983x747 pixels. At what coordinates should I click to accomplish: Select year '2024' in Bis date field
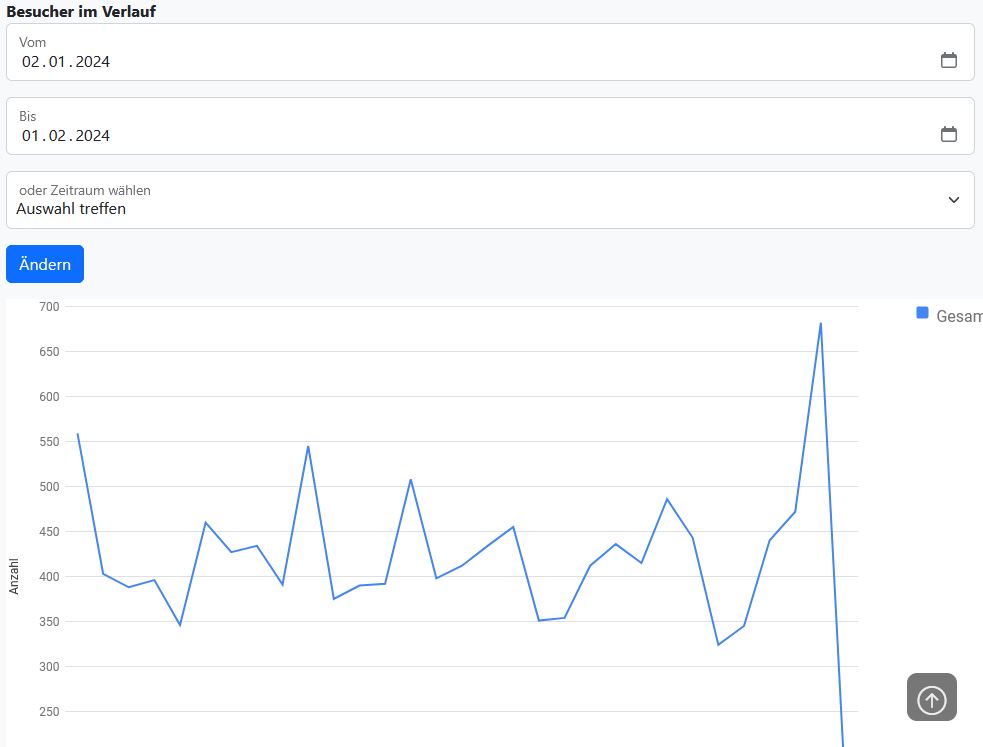point(92,136)
